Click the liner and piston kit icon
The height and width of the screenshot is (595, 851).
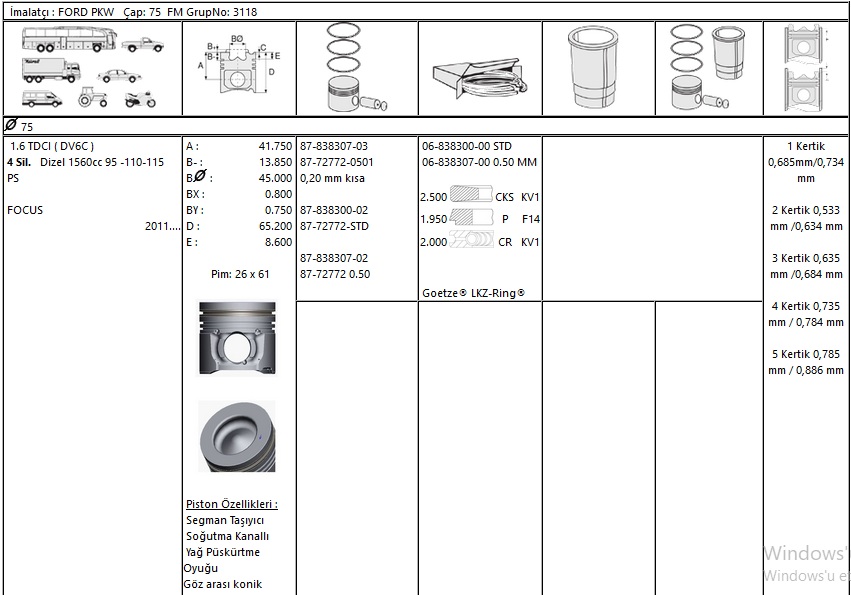pyautogui.click(x=711, y=68)
